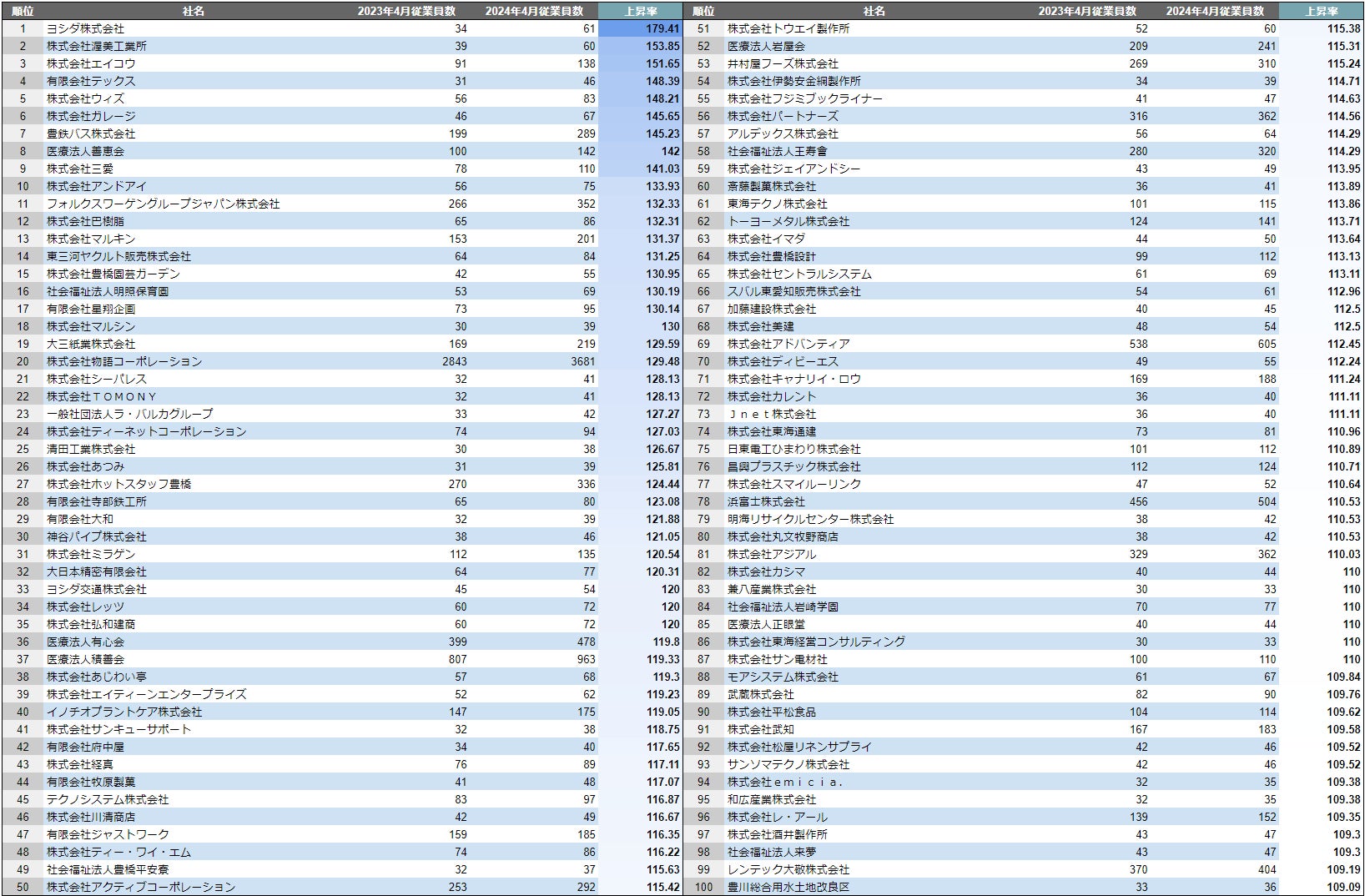Click the 株式会社サンキューサポート cell

118,729
